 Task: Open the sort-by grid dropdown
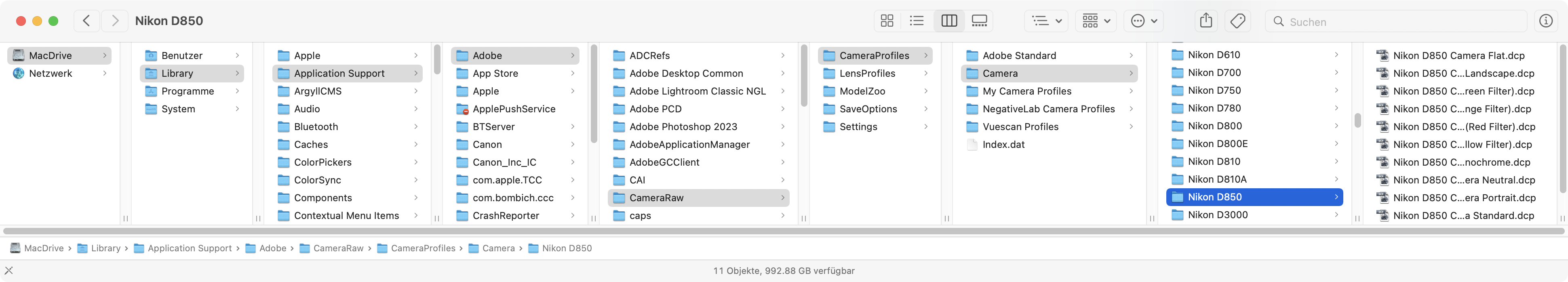point(1096,21)
